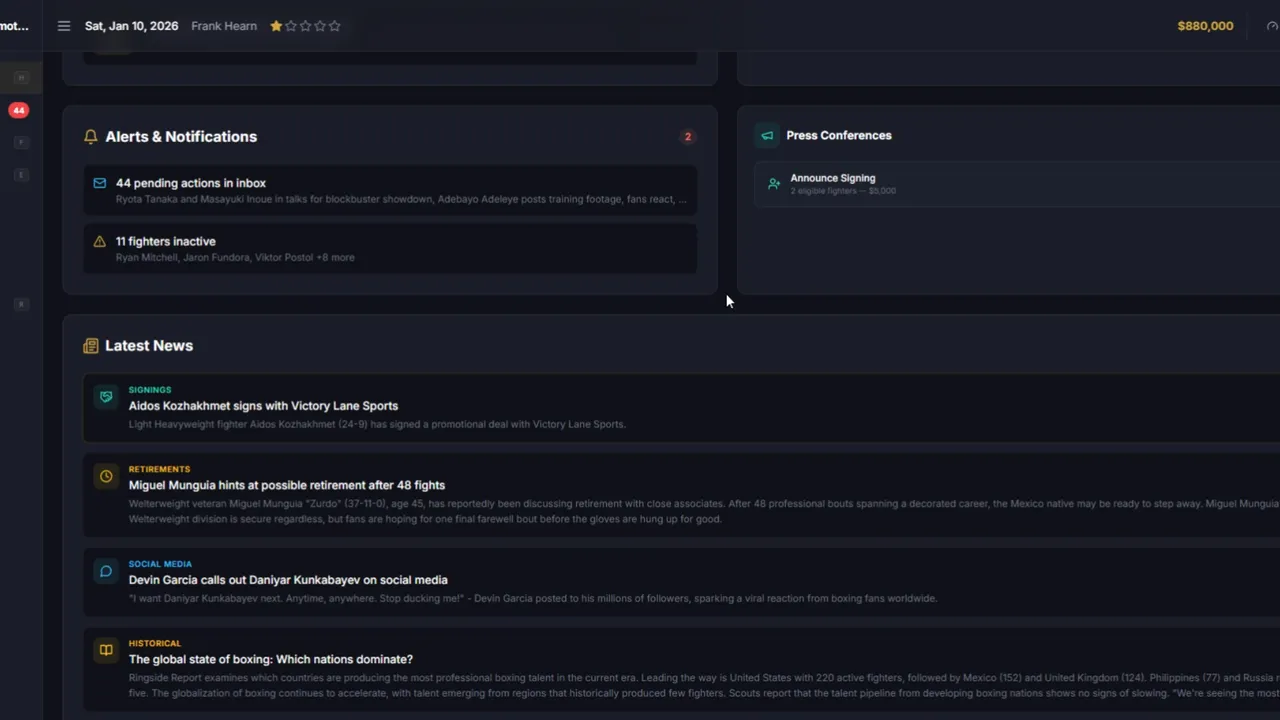
Task: Click the SIGNINGS category label
Action: point(150,390)
